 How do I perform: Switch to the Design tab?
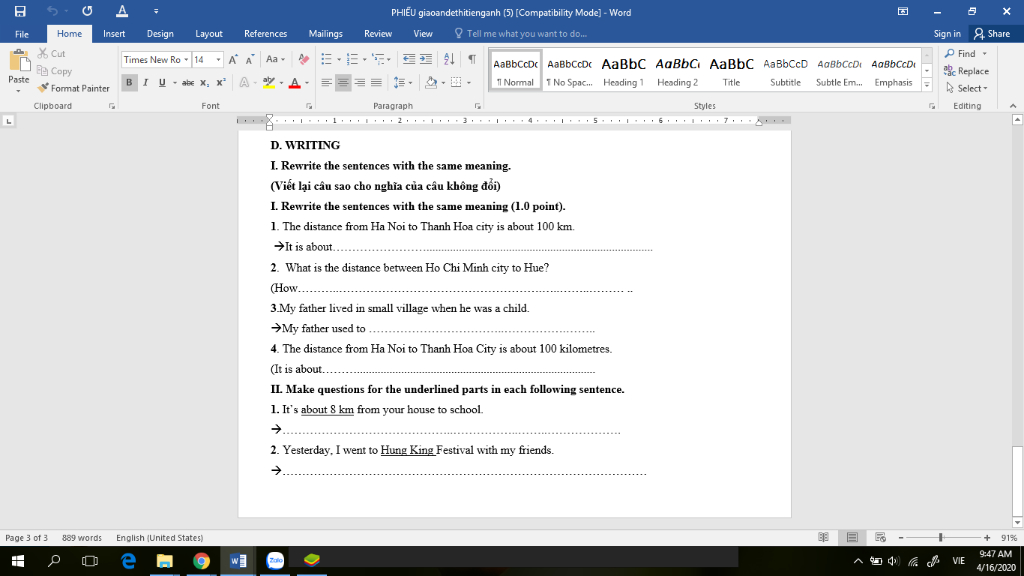[160, 34]
